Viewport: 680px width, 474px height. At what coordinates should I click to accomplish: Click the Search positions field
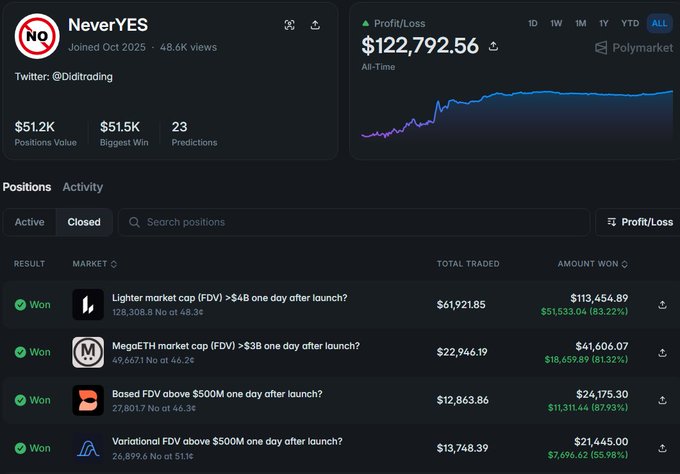pos(354,222)
